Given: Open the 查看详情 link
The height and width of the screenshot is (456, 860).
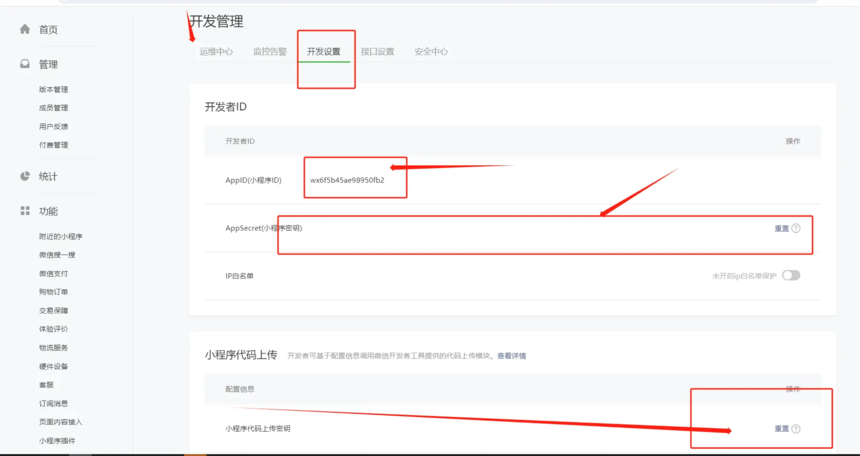Looking at the screenshot, I should click(x=511, y=356).
